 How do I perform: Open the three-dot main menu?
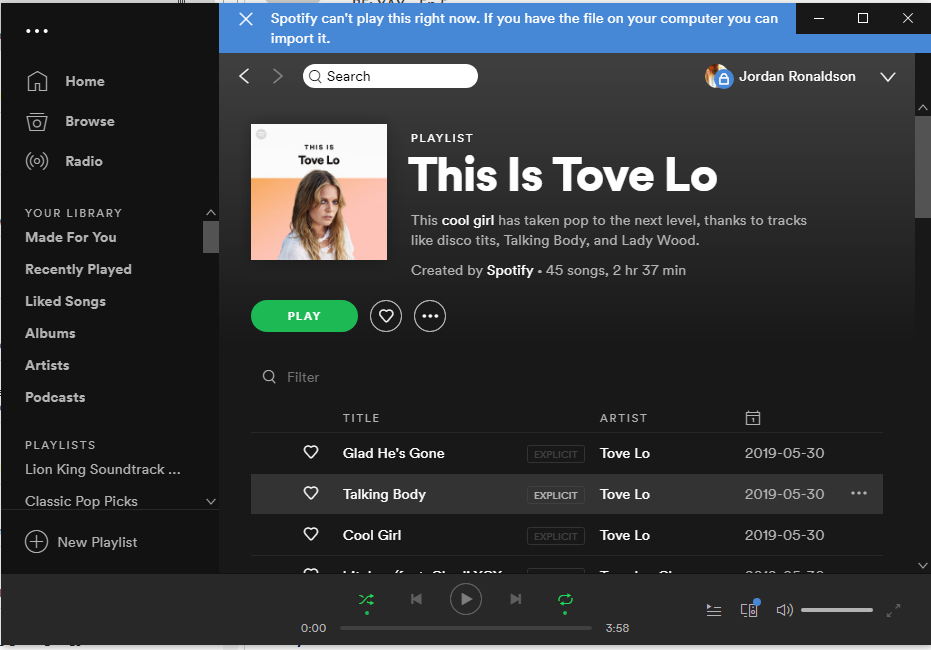pyautogui.click(x=37, y=31)
